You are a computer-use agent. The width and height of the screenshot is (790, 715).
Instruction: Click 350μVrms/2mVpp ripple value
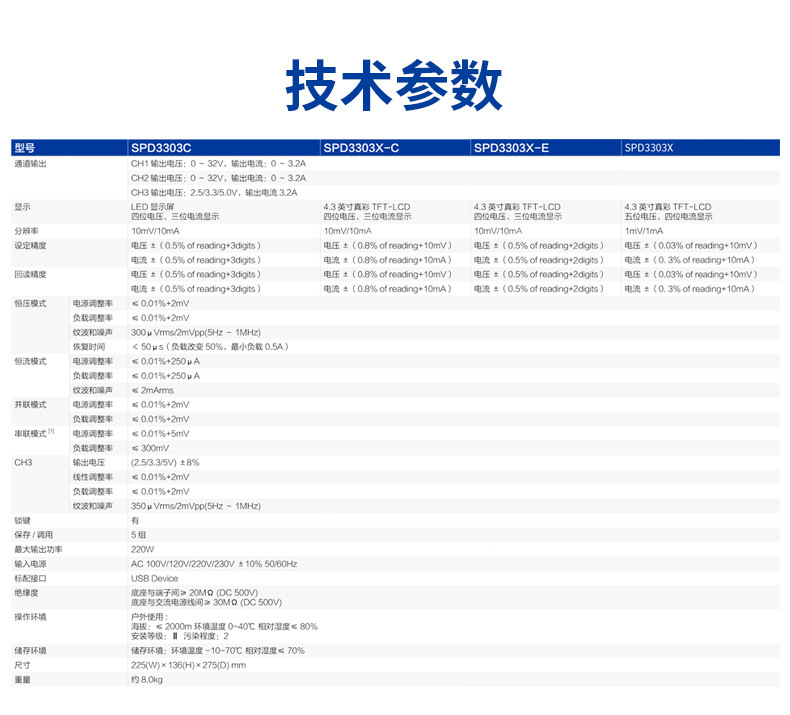(x=195, y=506)
